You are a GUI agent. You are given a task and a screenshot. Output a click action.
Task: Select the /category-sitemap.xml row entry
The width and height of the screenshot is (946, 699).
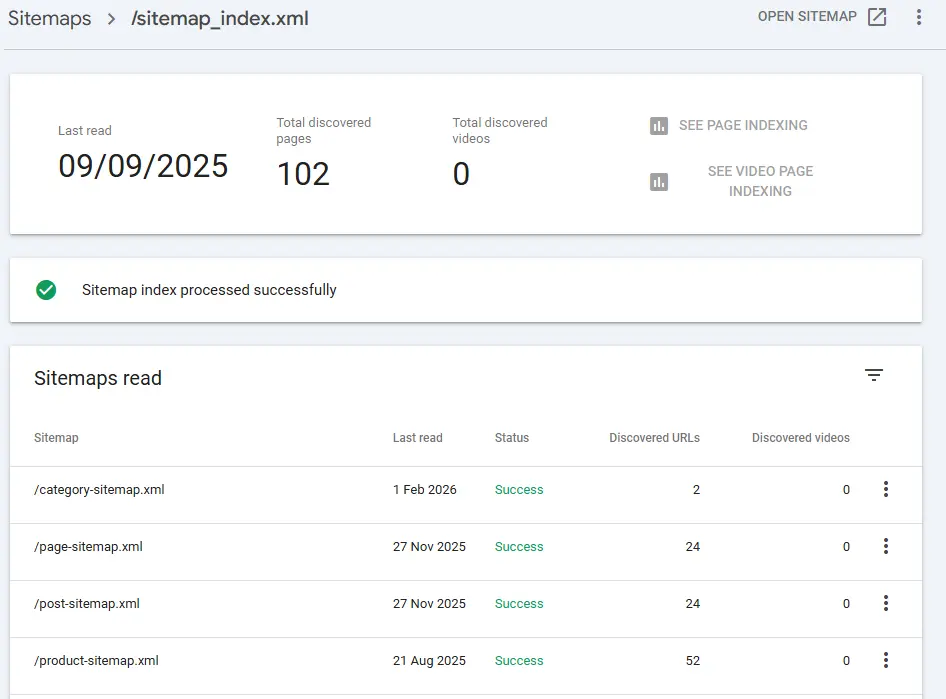[x=98, y=490]
